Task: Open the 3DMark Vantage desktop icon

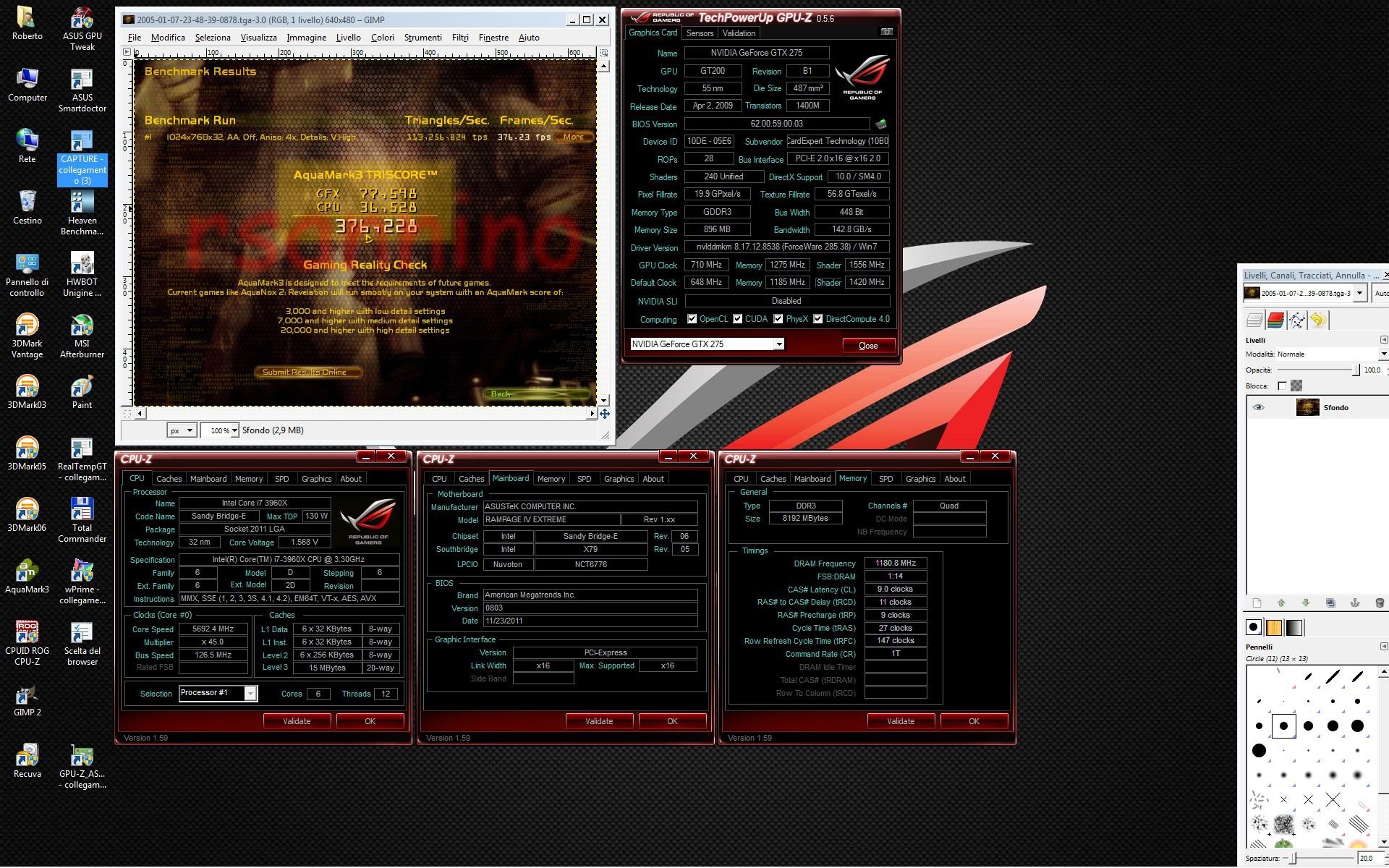Action: tap(27, 336)
